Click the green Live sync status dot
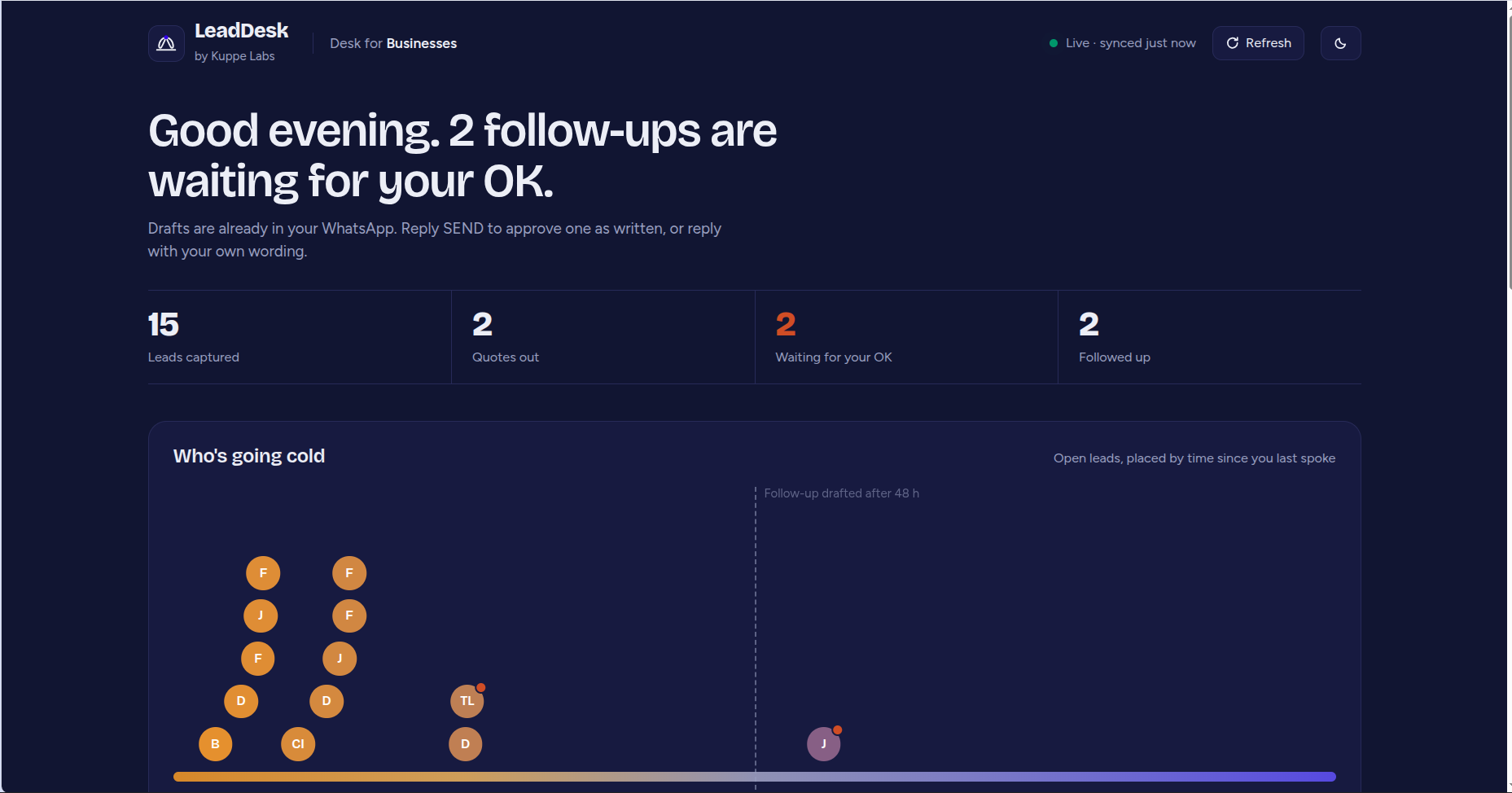1512x793 pixels. coord(1054,43)
